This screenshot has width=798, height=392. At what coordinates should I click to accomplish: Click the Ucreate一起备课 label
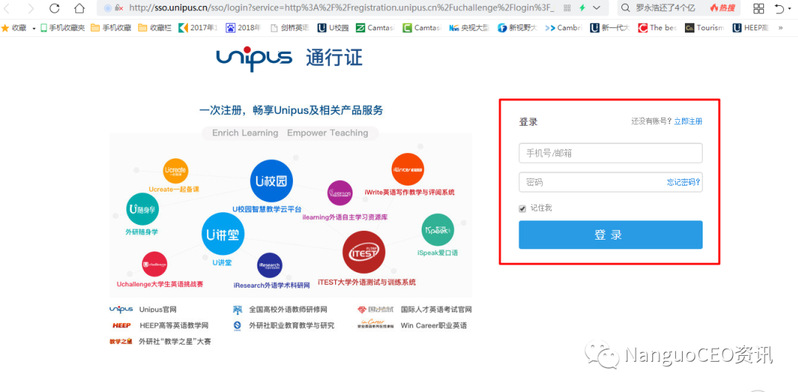174,189
